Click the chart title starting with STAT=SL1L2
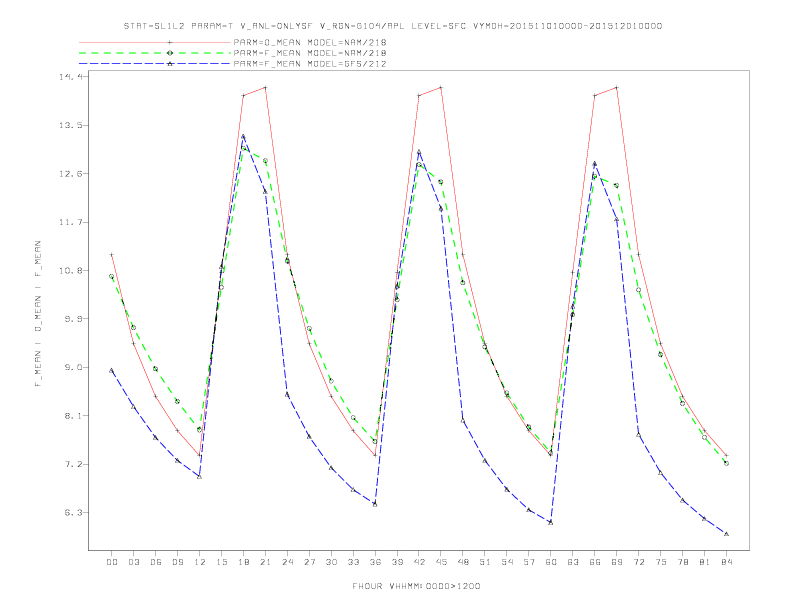792x612 pixels. pyautogui.click(x=392, y=26)
